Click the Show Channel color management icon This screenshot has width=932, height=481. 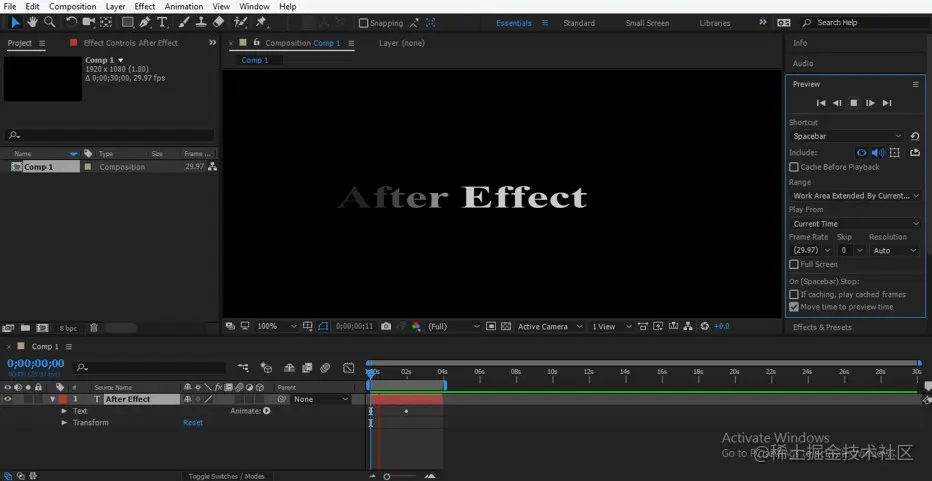(x=416, y=326)
